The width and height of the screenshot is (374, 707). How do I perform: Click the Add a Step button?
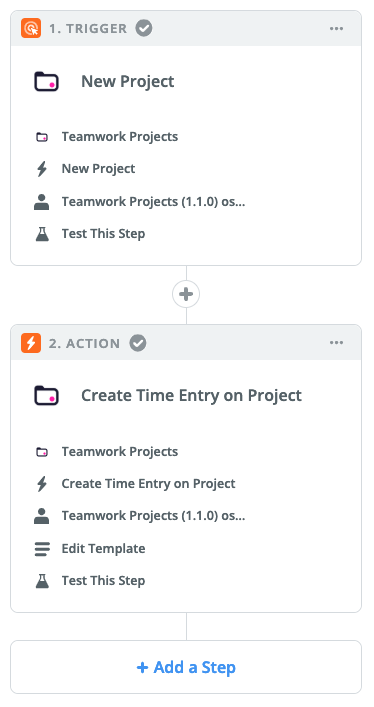pos(186,667)
